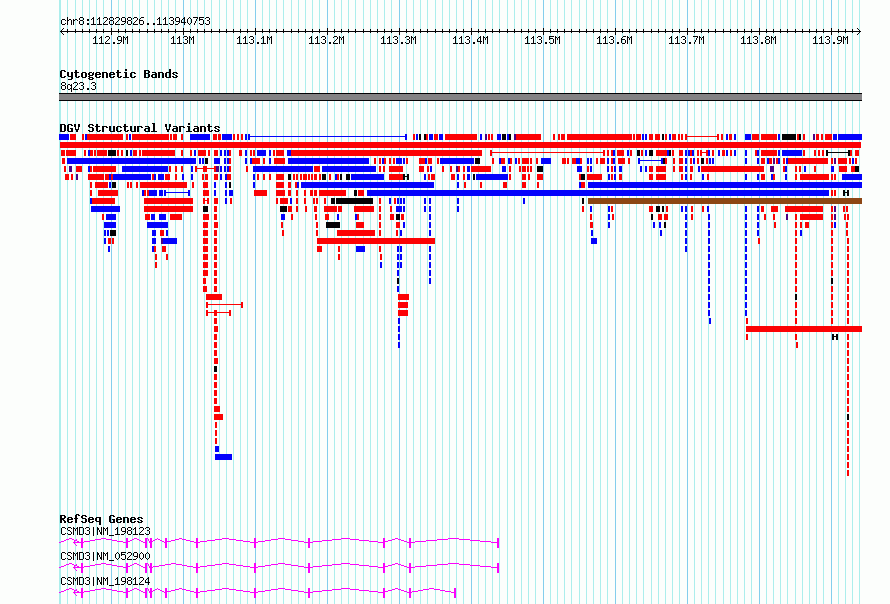
Task: Click the 8q23.3 band label
Action: pos(78,86)
